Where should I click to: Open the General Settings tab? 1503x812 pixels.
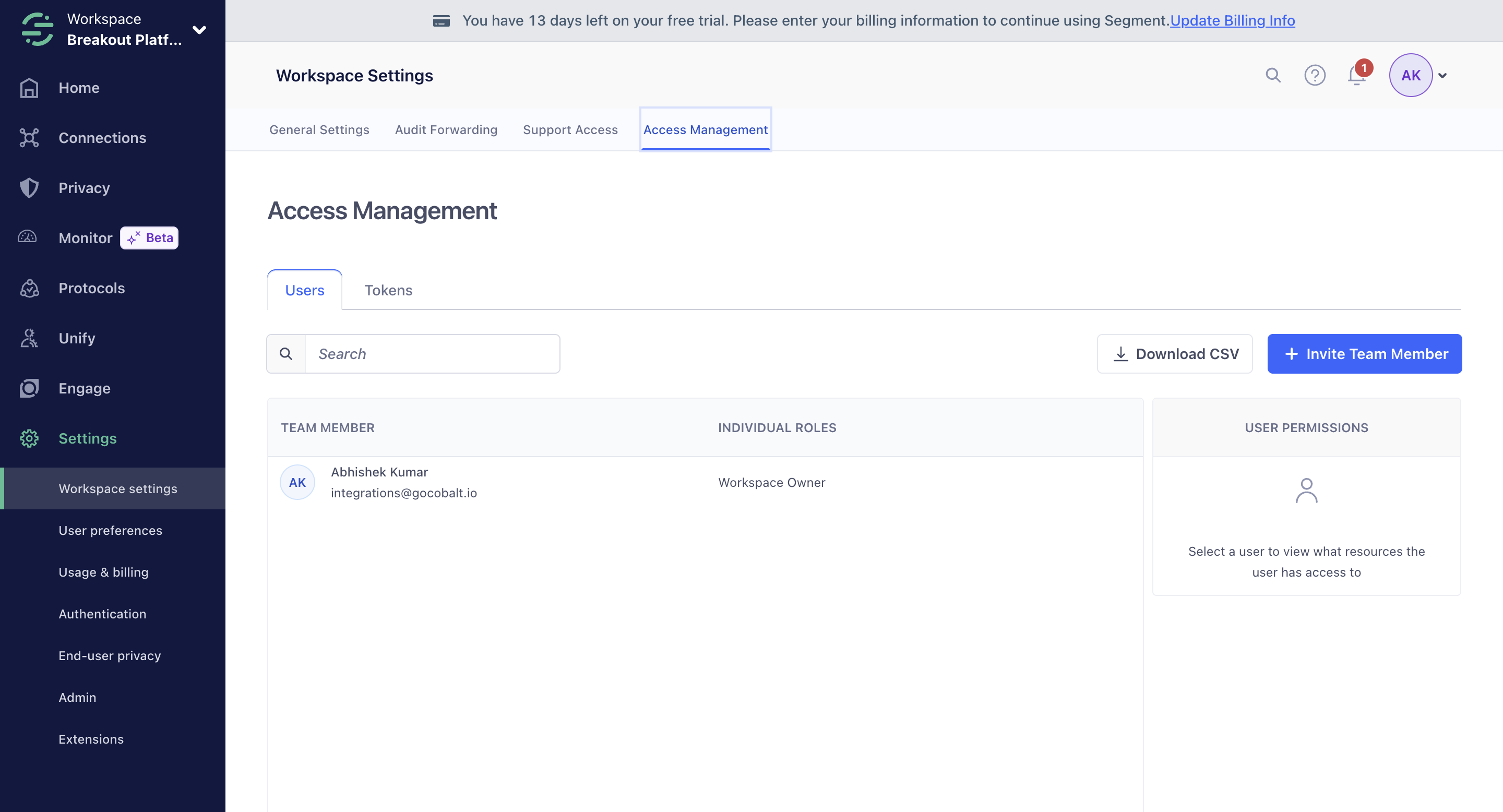tap(319, 130)
